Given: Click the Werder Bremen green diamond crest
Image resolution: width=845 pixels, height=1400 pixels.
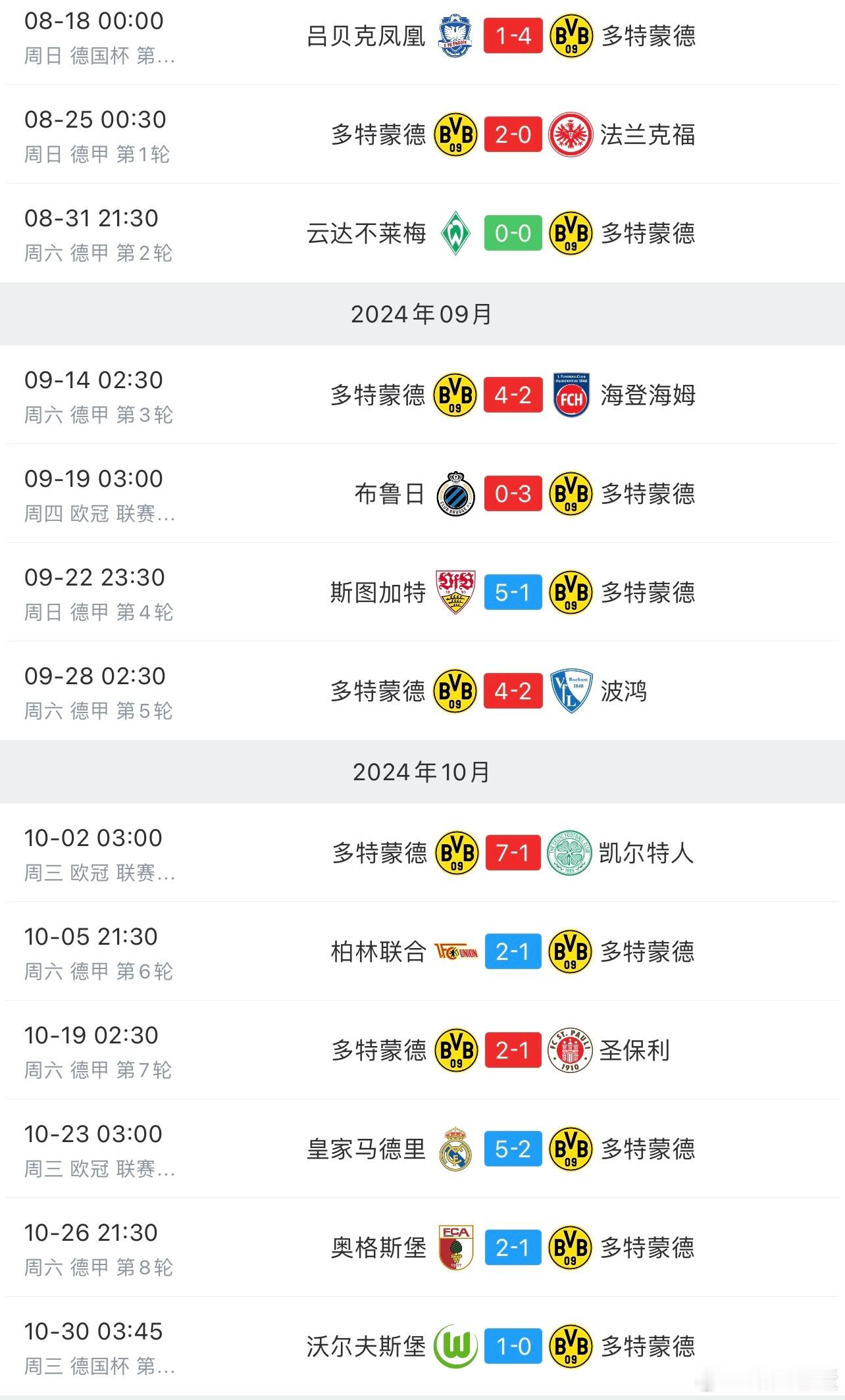Looking at the screenshot, I should tap(455, 233).
